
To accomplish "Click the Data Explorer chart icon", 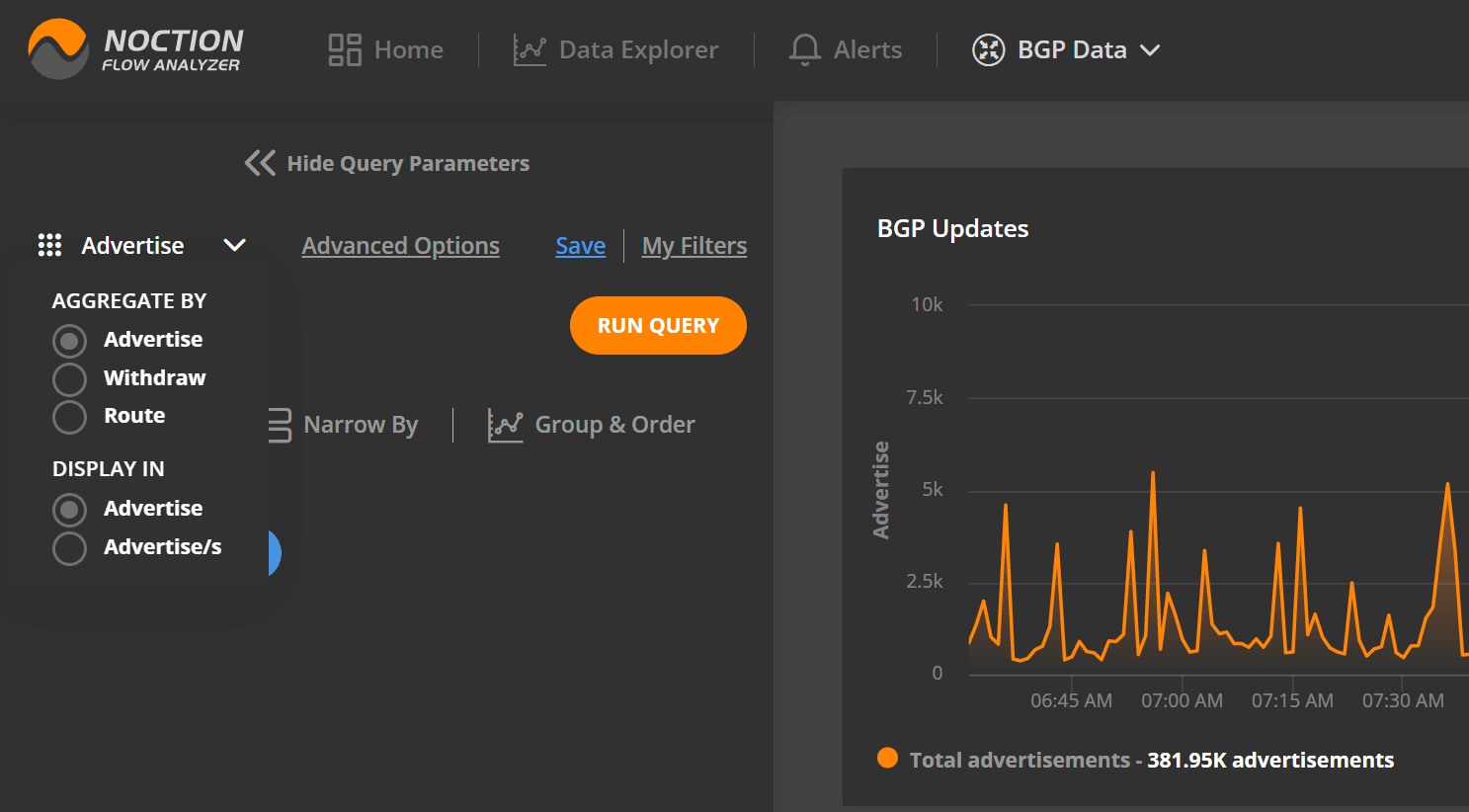I will tap(530, 49).
